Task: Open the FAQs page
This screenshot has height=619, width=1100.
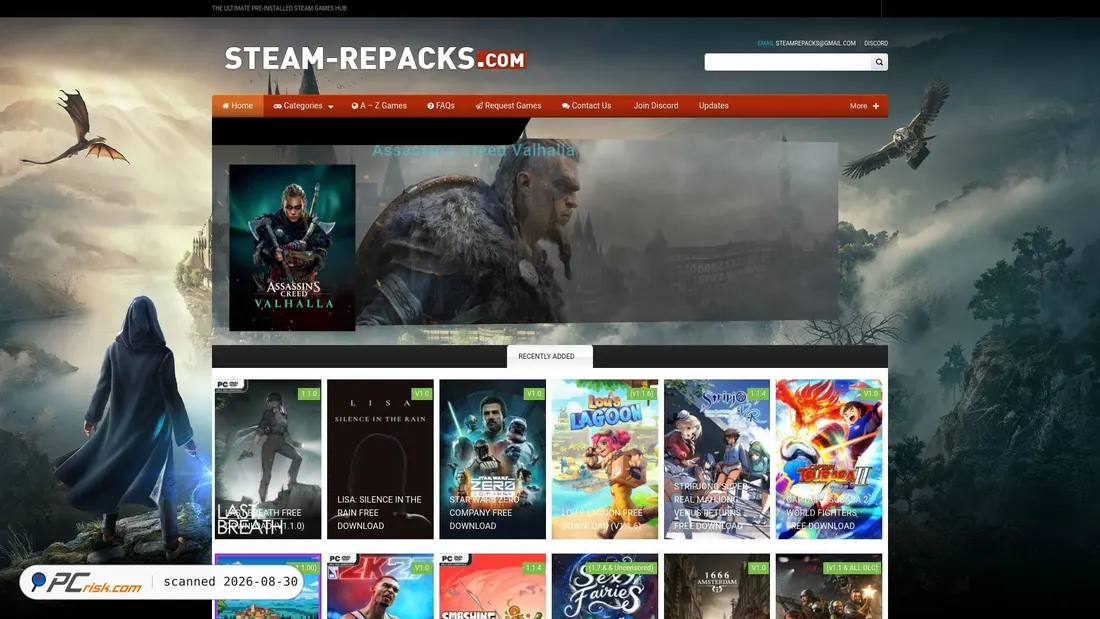Action: (441, 106)
